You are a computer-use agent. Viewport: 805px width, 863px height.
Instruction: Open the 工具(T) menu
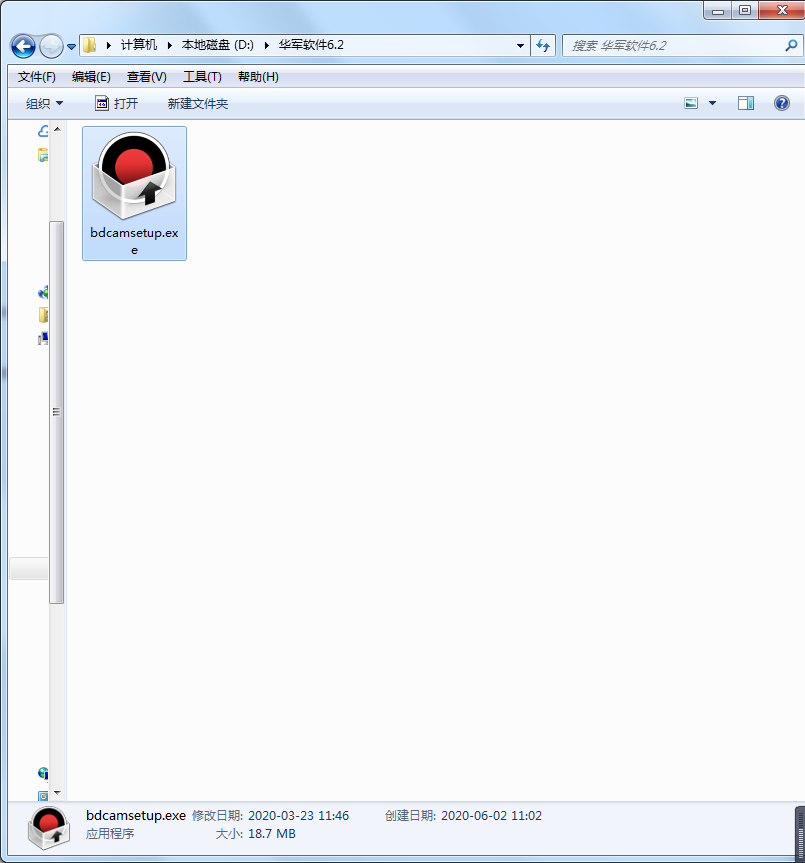(201, 77)
